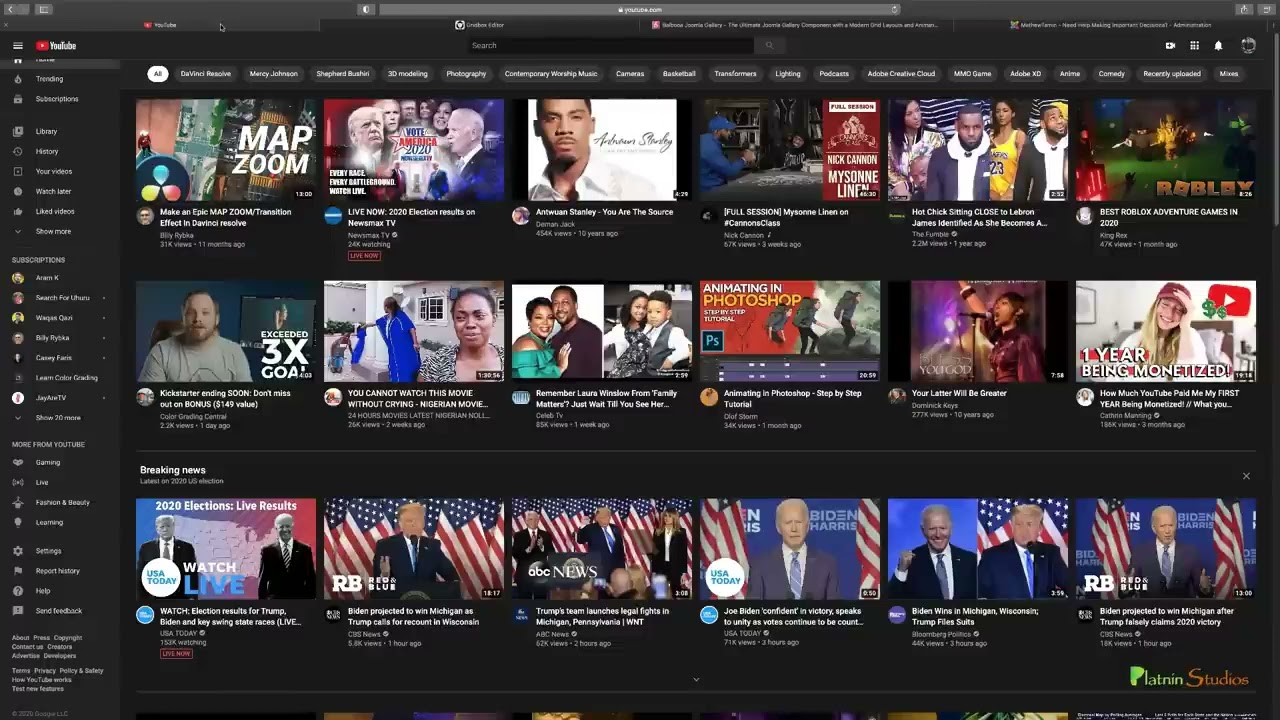Open the YouTube apps grid icon
Viewport: 1280px width, 720px height.
1194,46
